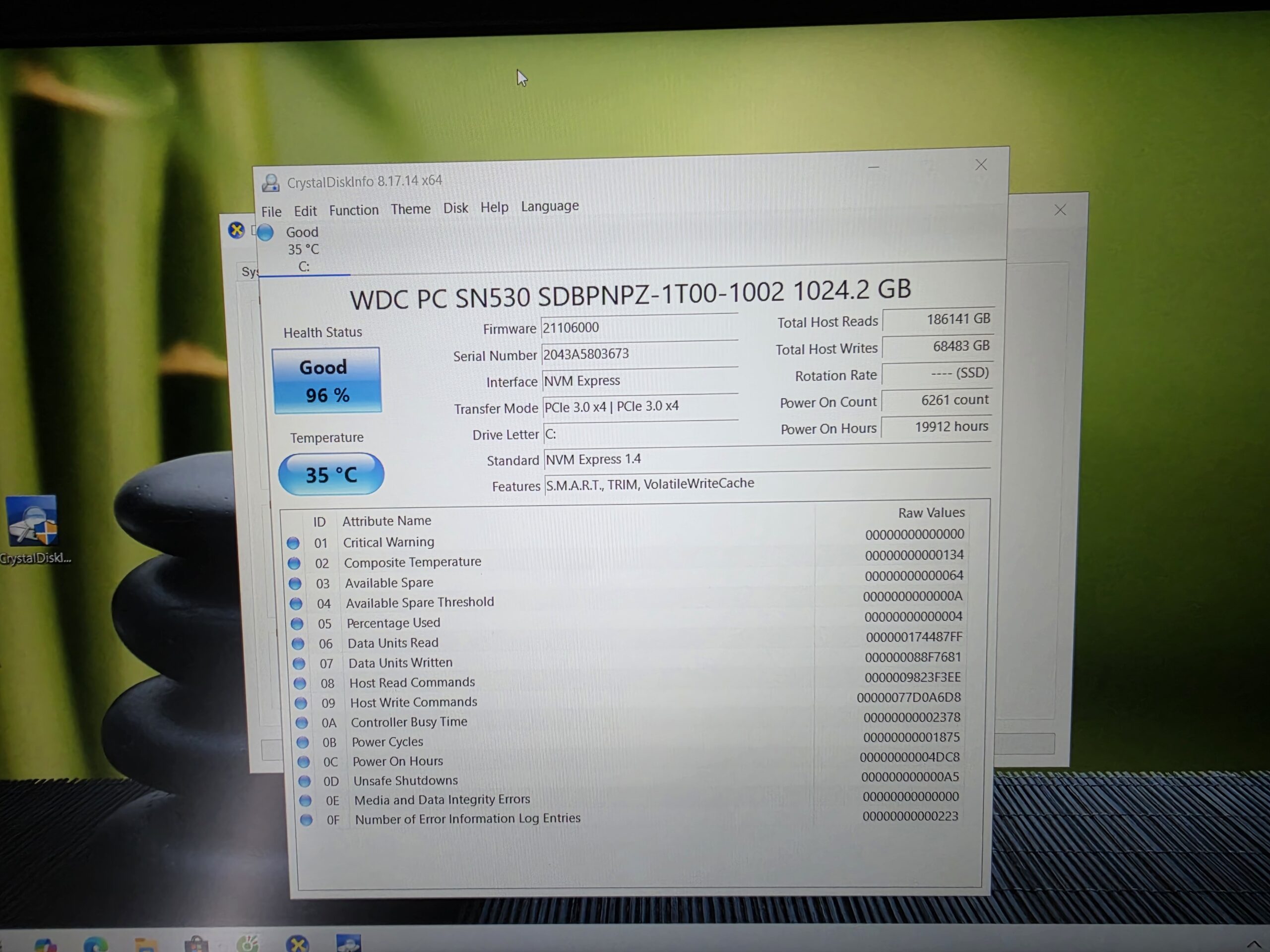Image resolution: width=1270 pixels, height=952 pixels.
Task: Click the status dot for Power Cycles
Action: pyautogui.click(x=303, y=743)
